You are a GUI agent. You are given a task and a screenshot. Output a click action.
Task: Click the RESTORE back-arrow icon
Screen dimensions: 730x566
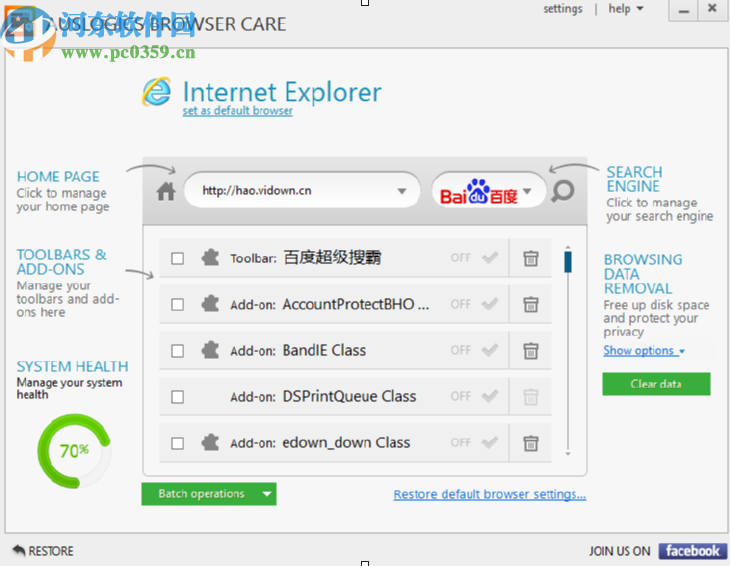[x=19, y=551]
